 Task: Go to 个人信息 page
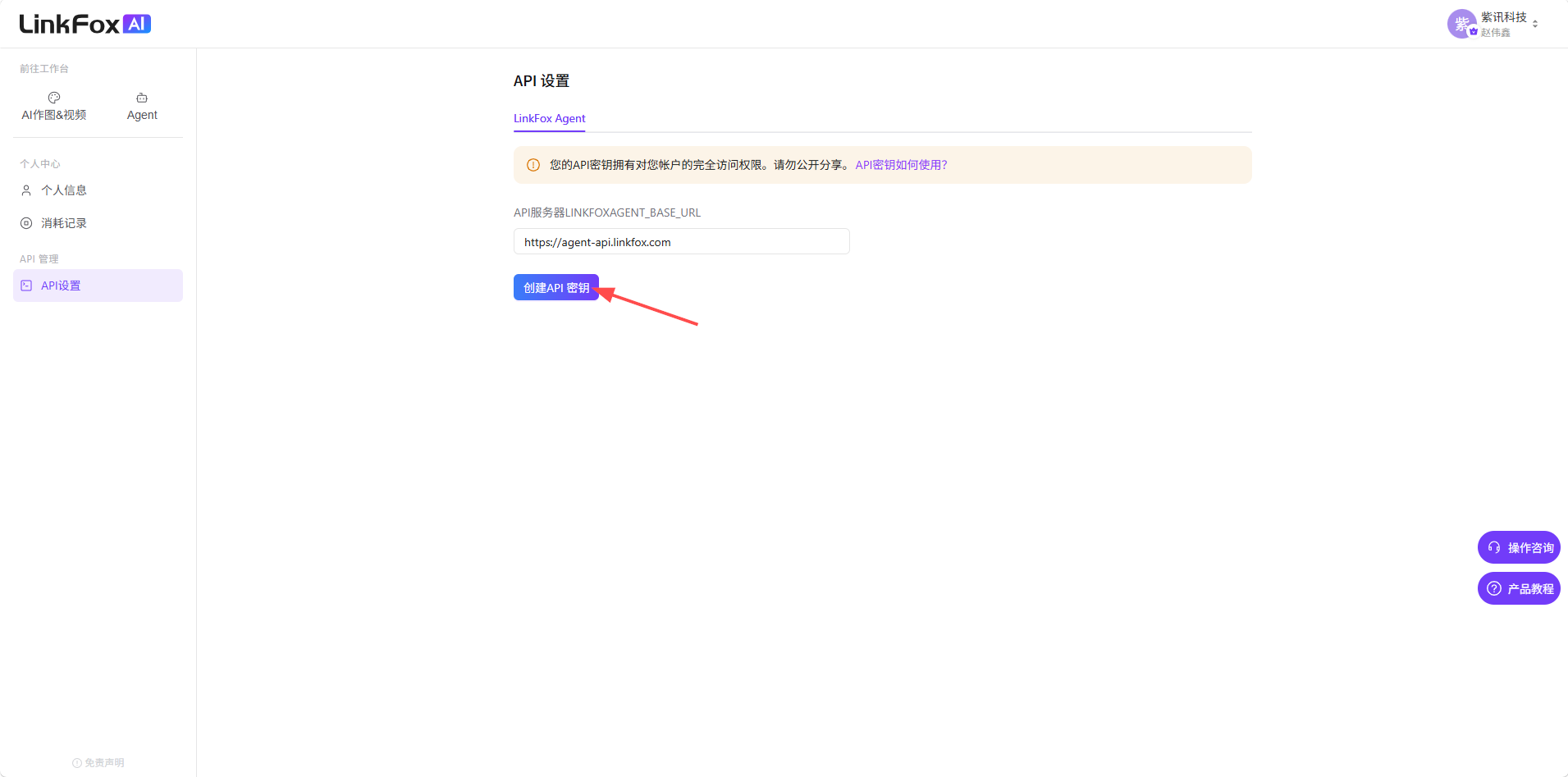[64, 190]
